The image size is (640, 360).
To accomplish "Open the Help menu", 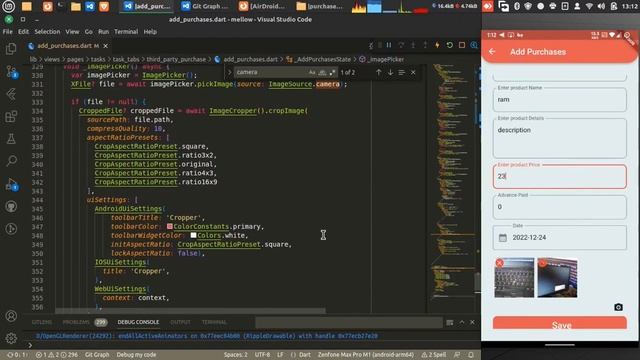I will point(150,31).
